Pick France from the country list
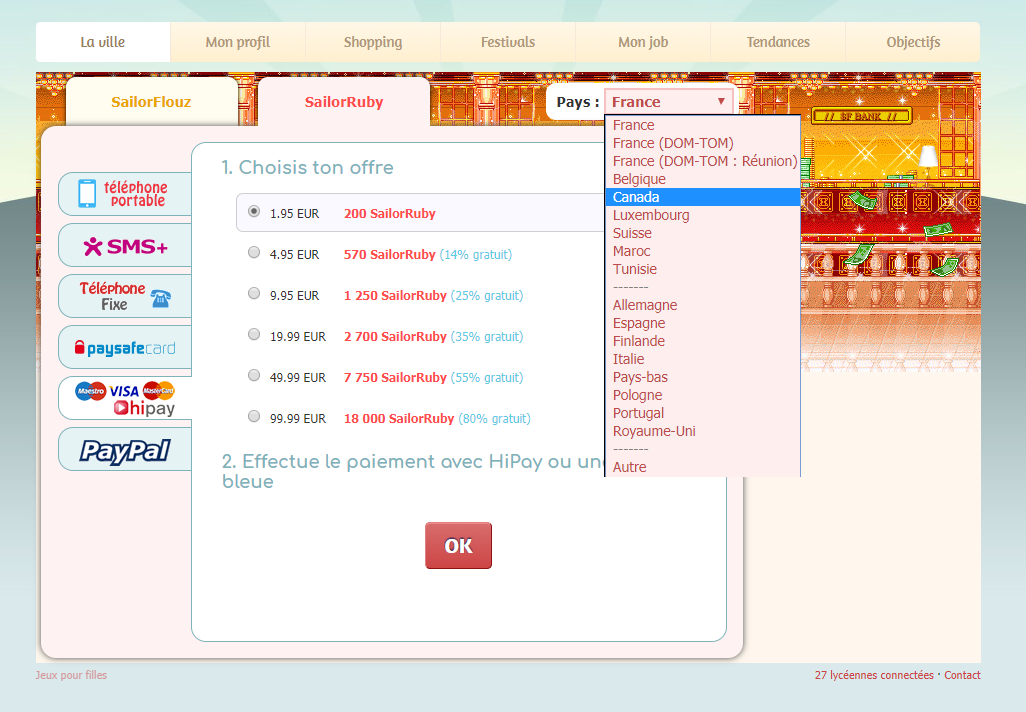 coord(703,125)
